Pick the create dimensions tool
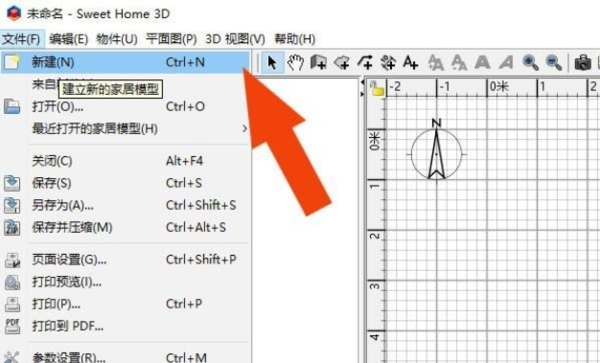This screenshot has width=600, height=363. tap(388, 62)
